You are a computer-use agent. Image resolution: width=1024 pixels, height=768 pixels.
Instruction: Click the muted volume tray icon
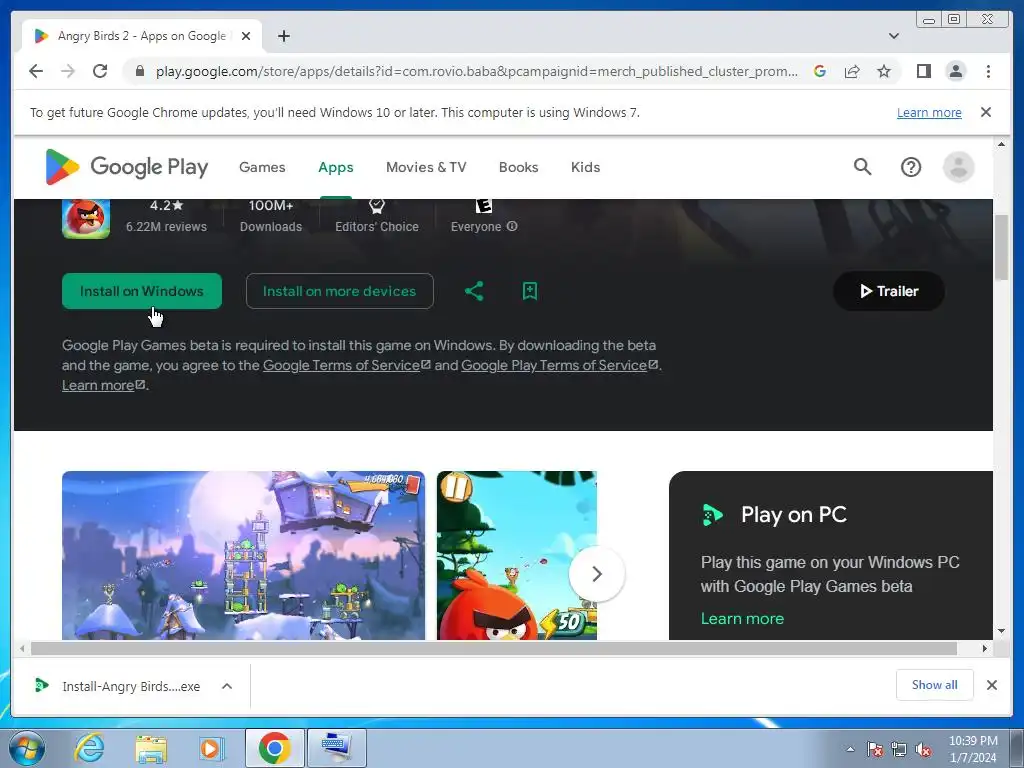pyautogui.click(x=923, y=749)
